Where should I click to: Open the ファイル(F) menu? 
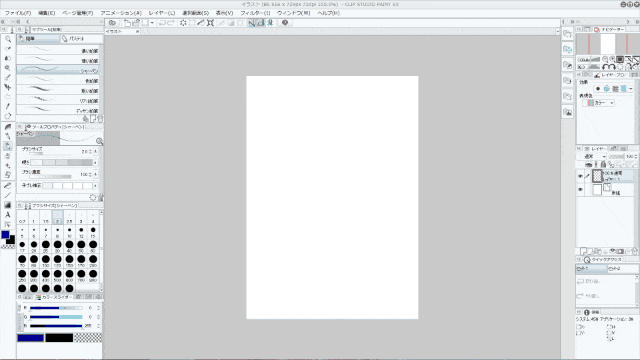pyautogui.click(x=18, y=13)
